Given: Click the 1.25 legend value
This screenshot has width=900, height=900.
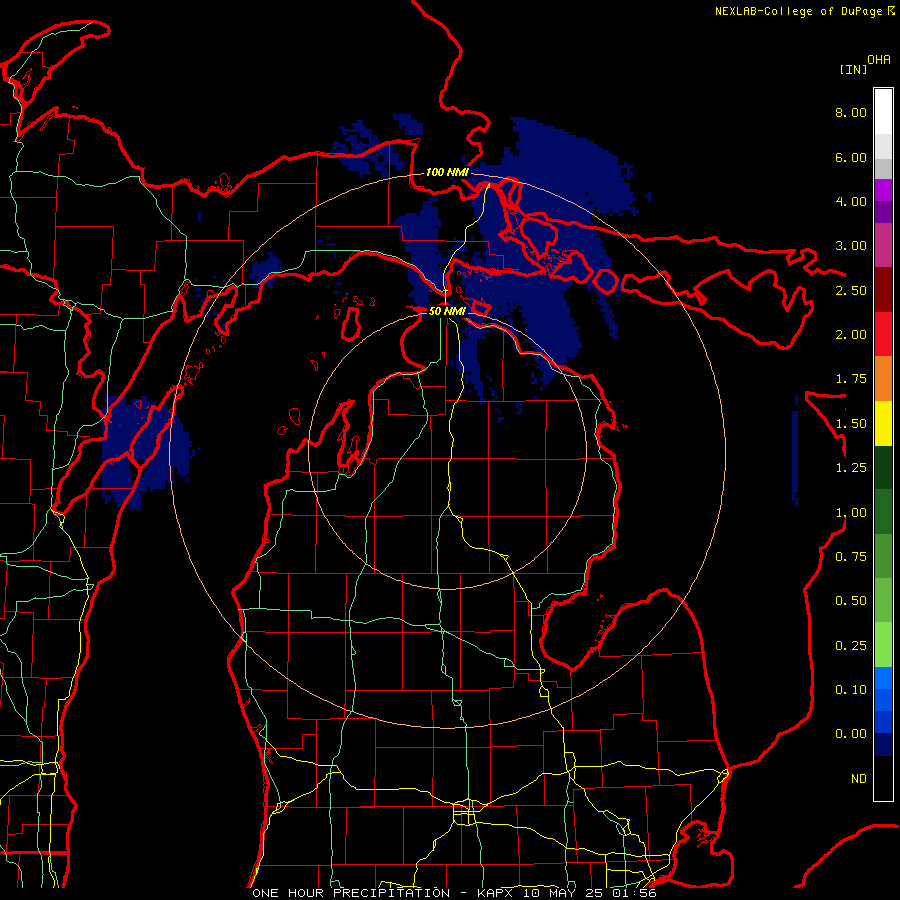Looking at the screenshot, I should [x=851, y=468].
